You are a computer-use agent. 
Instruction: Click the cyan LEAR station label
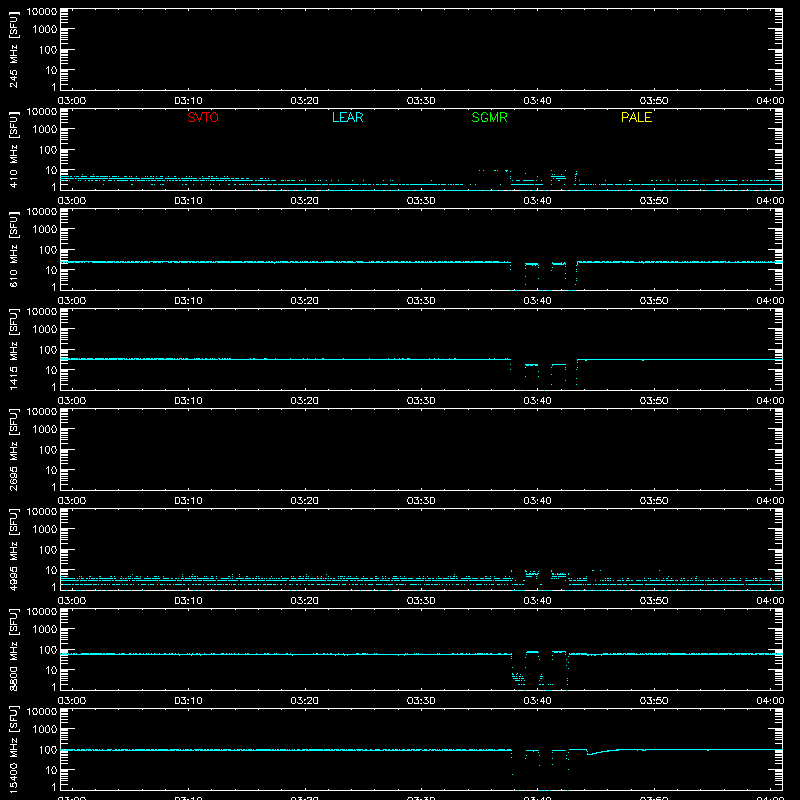tap(347, 117)
